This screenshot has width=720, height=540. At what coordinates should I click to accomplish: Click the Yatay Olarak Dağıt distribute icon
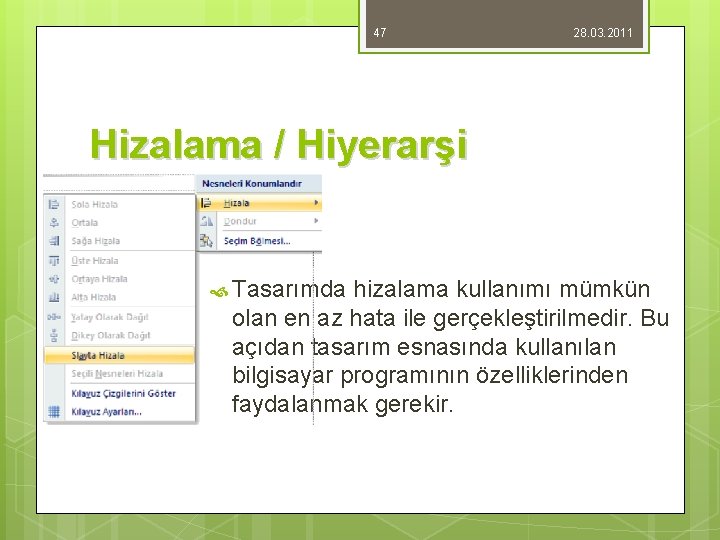tap(54, 317)
